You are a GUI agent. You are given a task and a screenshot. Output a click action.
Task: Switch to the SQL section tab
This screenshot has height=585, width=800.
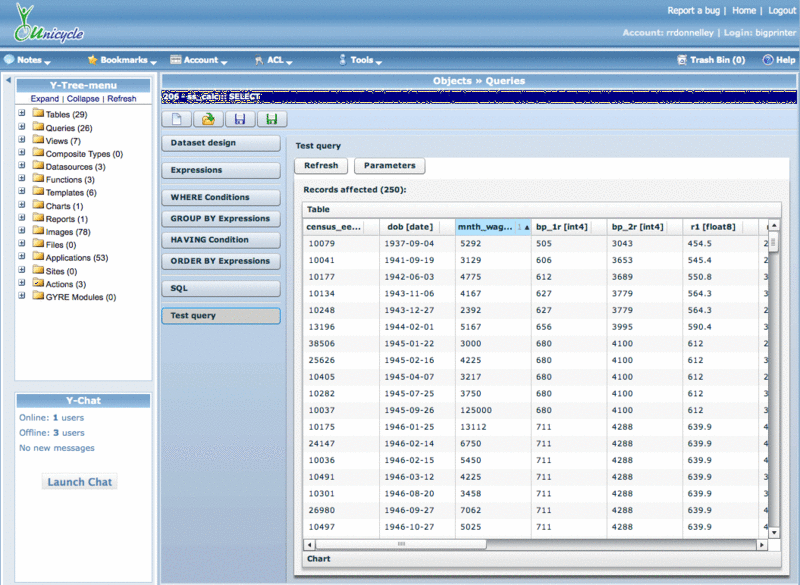pyautogui.click(x=220, y=288)
